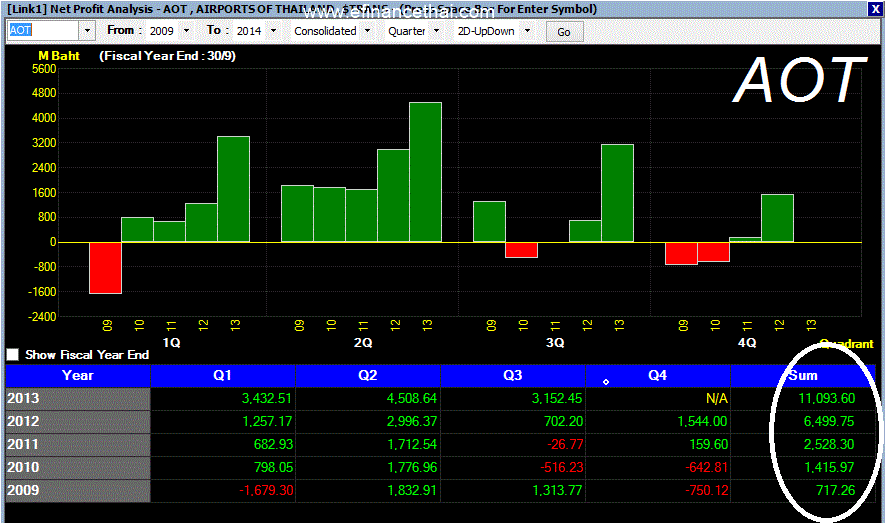
Task: Click the -26.77 Q3 2011 cell
Action: [x=513, y=444]
